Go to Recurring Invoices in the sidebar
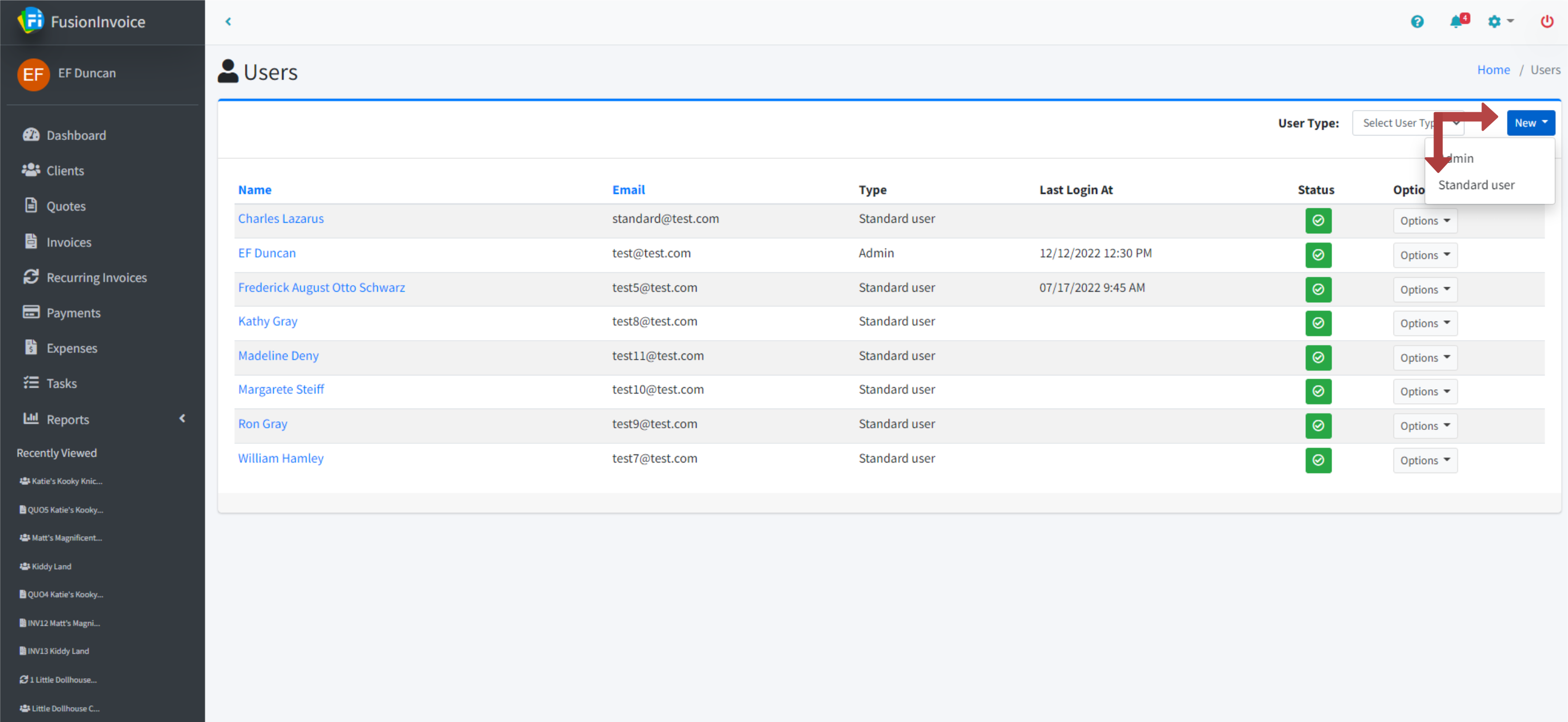The height and width of the screenshot is (722, 1568). (x=96, y=278)
